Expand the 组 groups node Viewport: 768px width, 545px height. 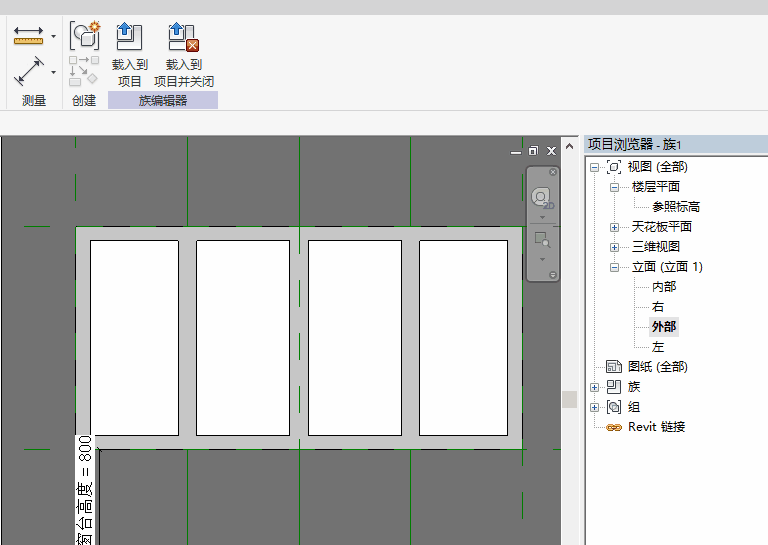[594, 407]
